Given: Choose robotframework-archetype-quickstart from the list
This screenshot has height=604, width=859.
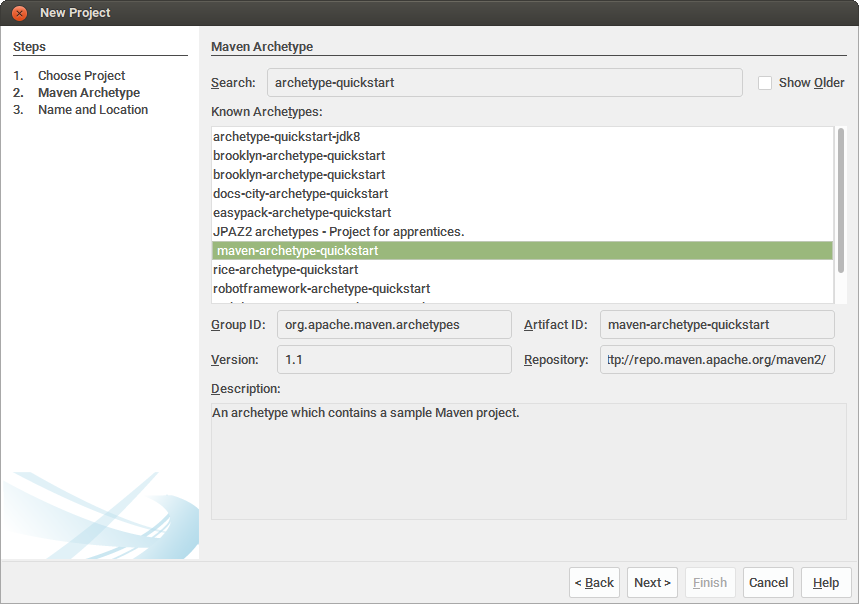Looking at the screenshot, I should pyautogui.click(x=321, y=288).
